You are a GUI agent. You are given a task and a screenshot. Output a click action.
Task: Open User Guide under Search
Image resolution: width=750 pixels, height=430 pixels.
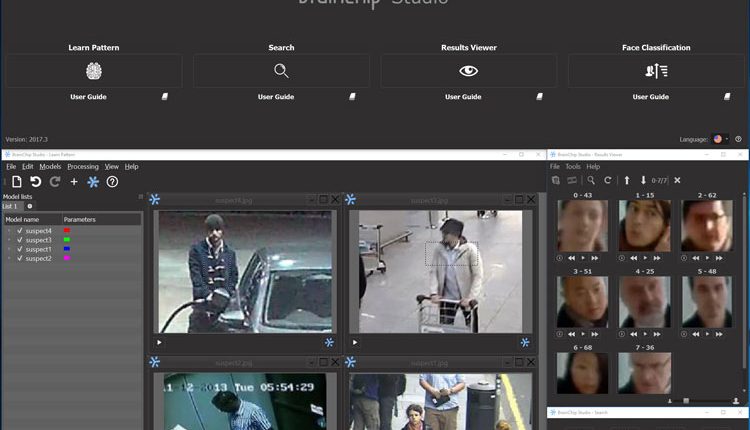pyautogui.click(x=276, y=97)
